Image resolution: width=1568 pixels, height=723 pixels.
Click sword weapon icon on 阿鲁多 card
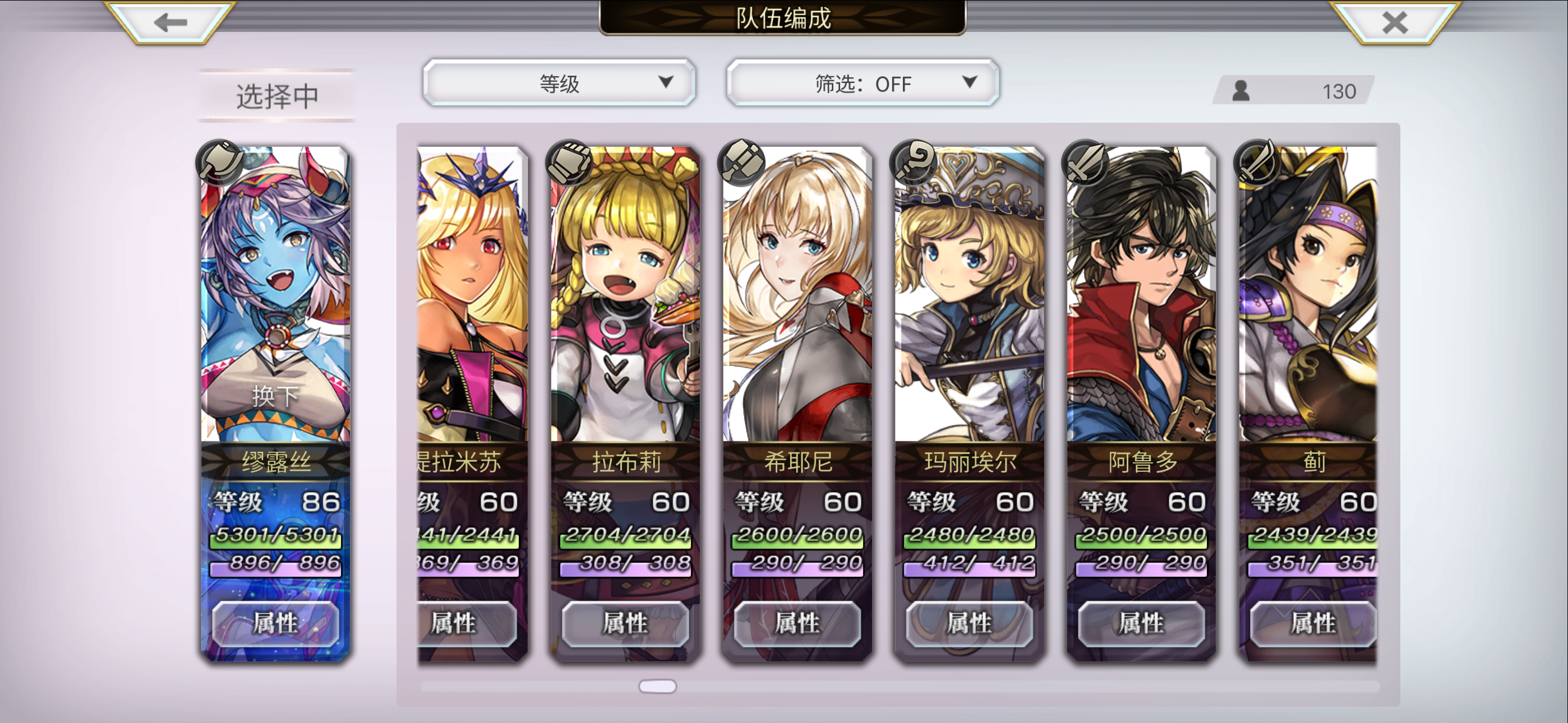[1085, 163]
